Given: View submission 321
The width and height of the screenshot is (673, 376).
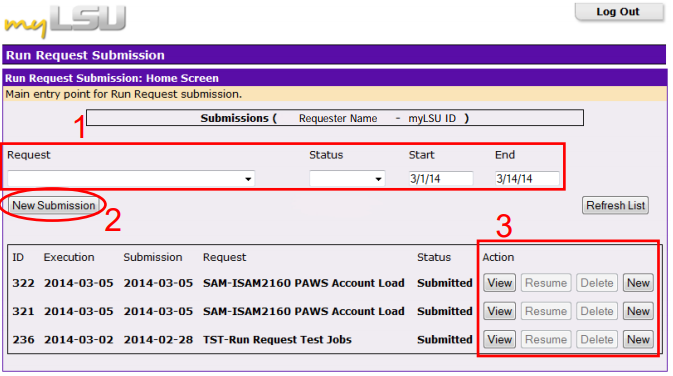Looking at the screenshot, I should point(500,311).
